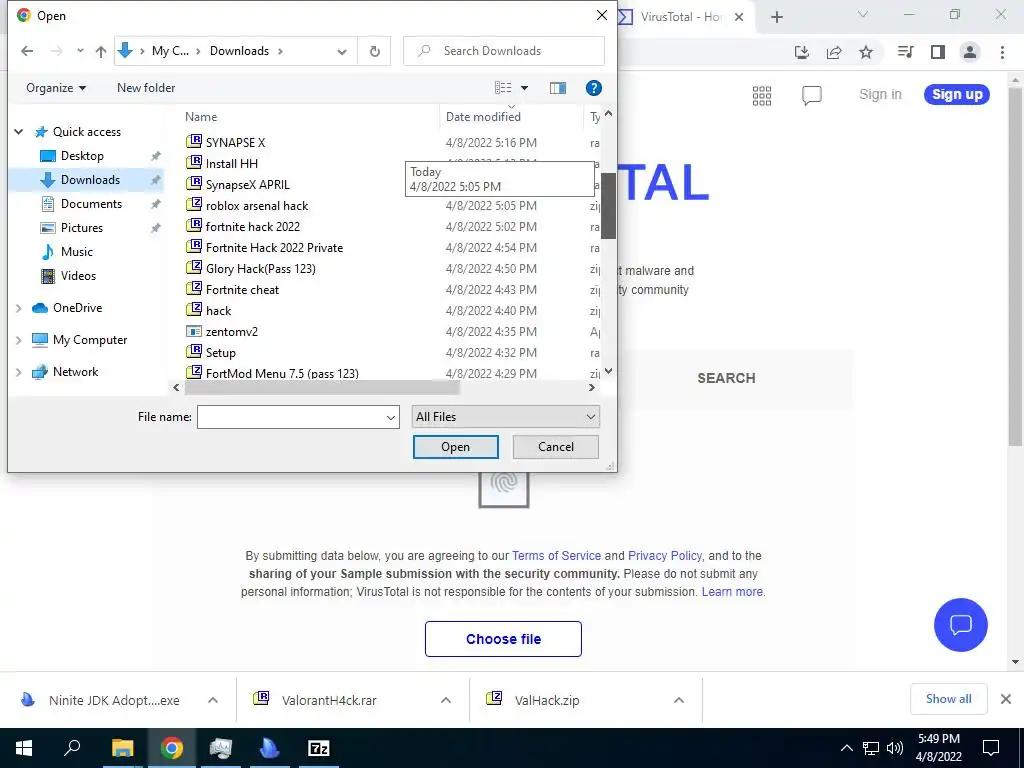Toggle the preview pane icon
The height and width of the screenshot is (768, 1024).
558,88
